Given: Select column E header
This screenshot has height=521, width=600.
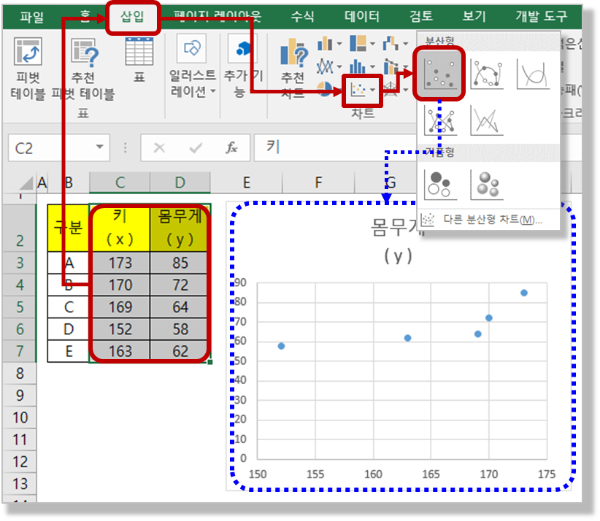Looking at the screenshot, I should [x=246, y=182].
